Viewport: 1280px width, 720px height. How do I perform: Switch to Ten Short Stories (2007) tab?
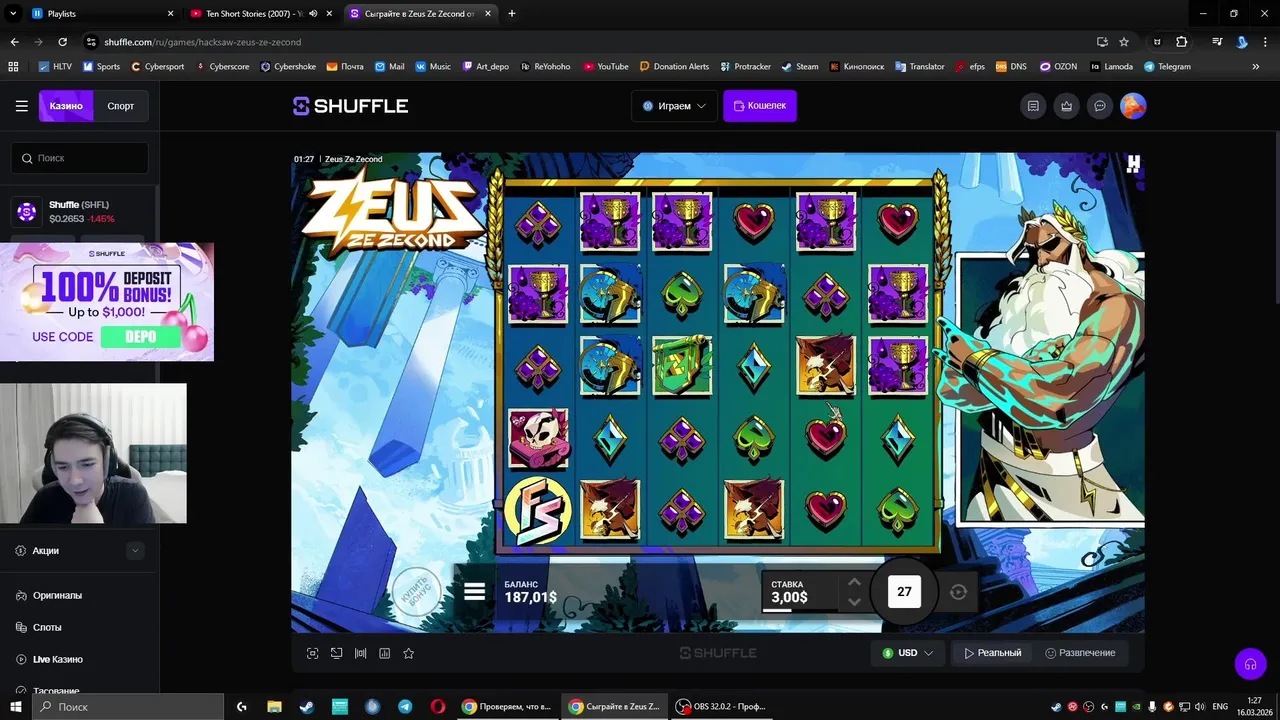click(x=255, y=14)
